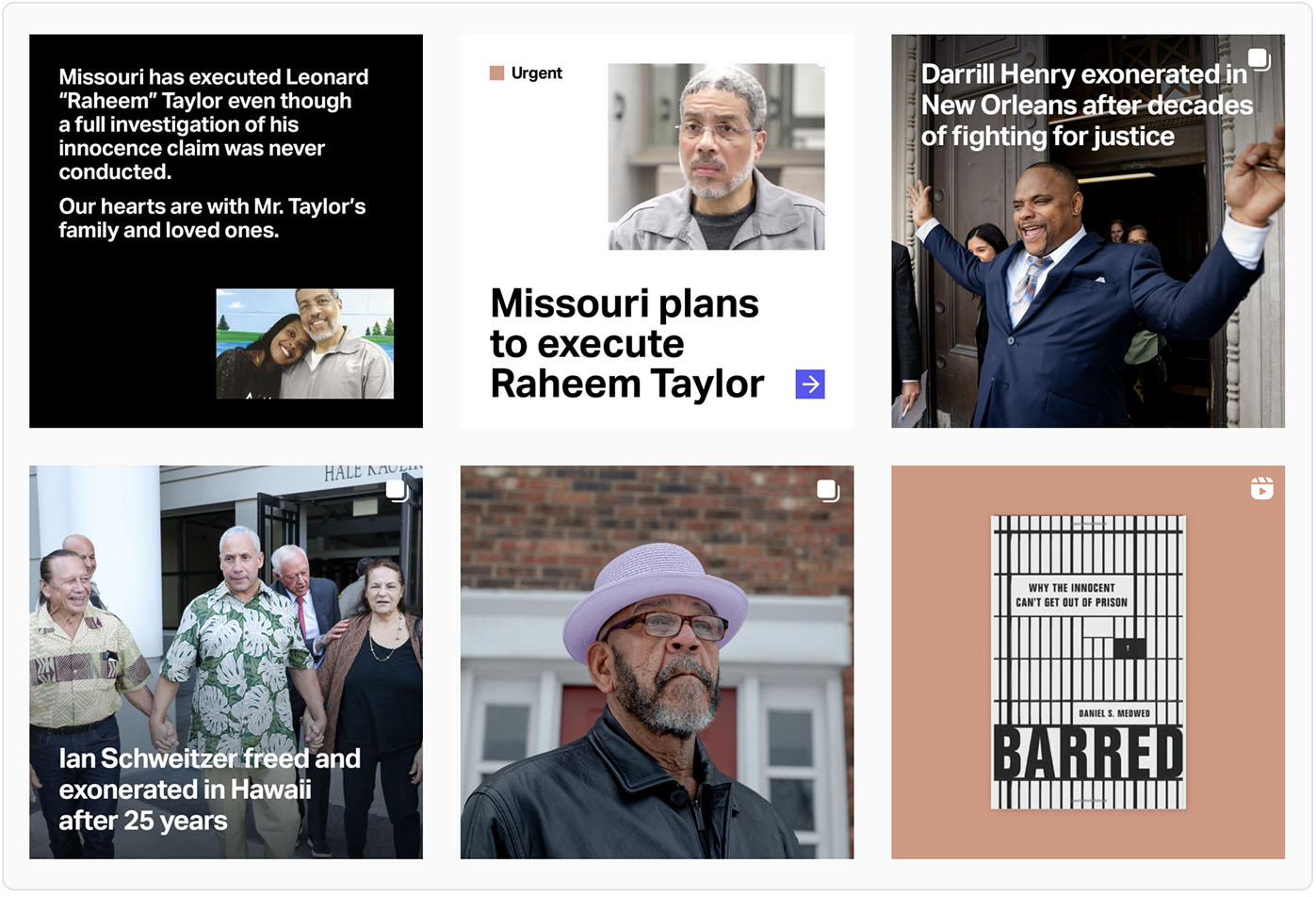
Task: Click the carousel icon on Darrill Henry post
Action: [1259, 60]
